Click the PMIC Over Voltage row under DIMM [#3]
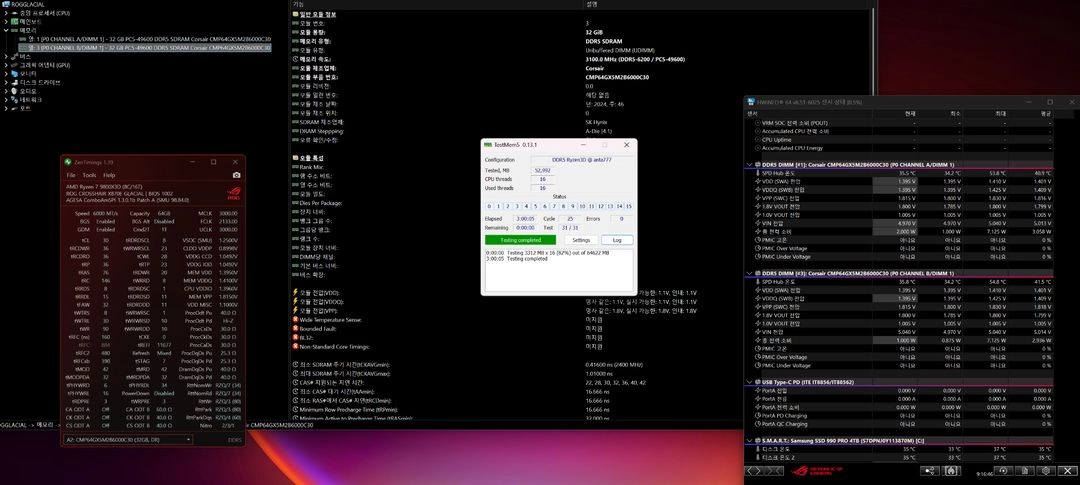The height and width of the screenshot is (485, 1080). pyautogui.click(x=900, y=357)
